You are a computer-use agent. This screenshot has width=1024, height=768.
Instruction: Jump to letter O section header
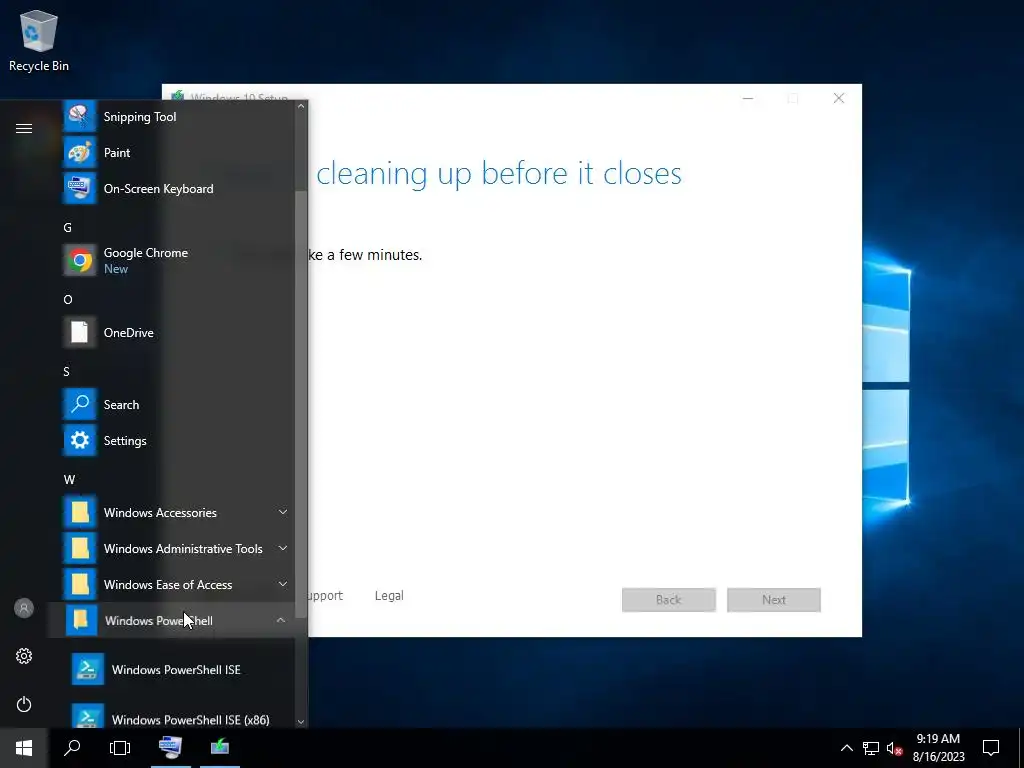[68, 300]
